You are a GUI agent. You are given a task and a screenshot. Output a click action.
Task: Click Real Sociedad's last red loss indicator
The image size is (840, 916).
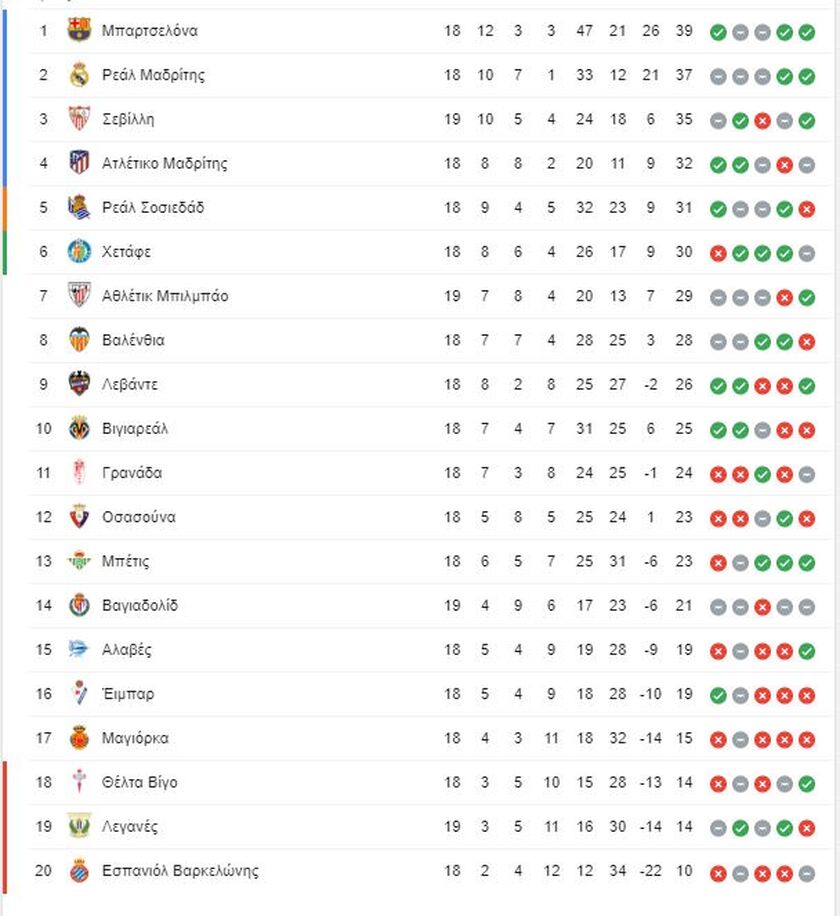click(x=807, y=209)
